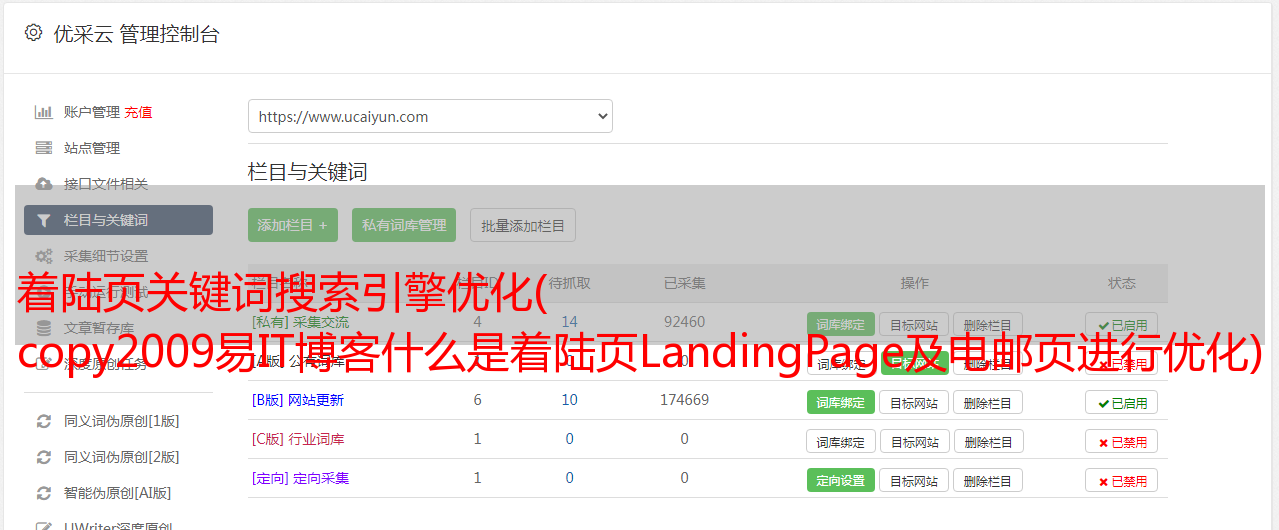Open 智能伪原创[AI版] sidebar entry
This screenshot has height=530, width=1279.
point(118,493)
